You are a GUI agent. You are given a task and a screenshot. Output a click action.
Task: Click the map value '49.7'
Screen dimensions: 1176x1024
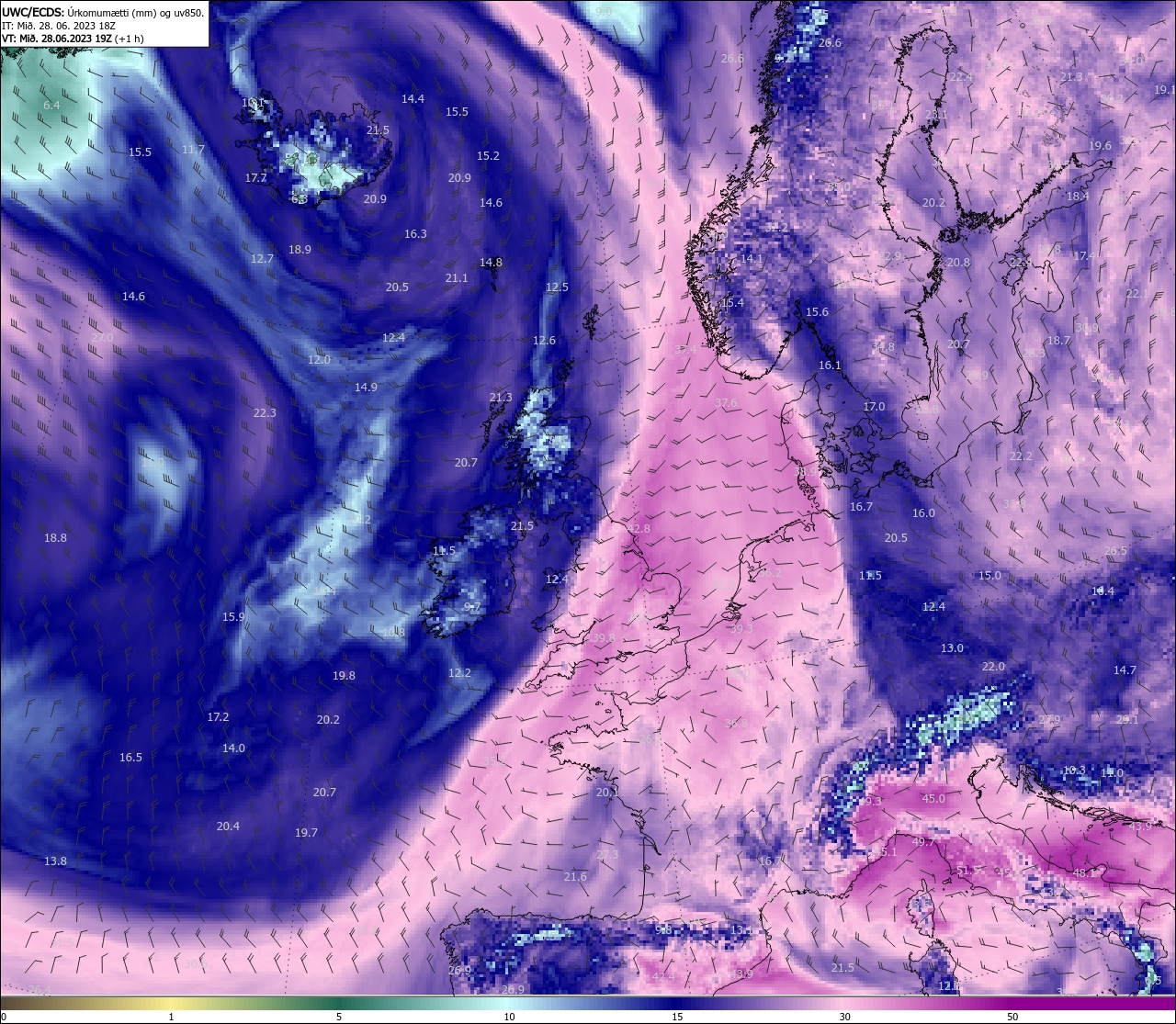pos(923,842)
